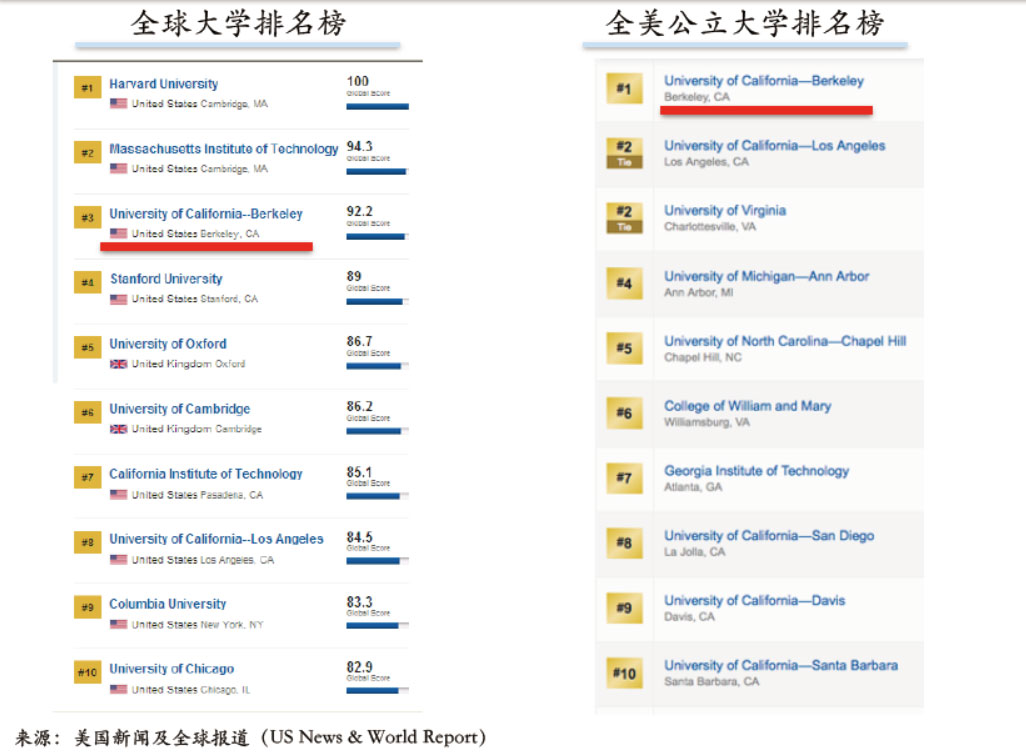Follow the Georgia Institute of Technology link
The width and height of the screenshot is (1026, 755).
[756, 470]
